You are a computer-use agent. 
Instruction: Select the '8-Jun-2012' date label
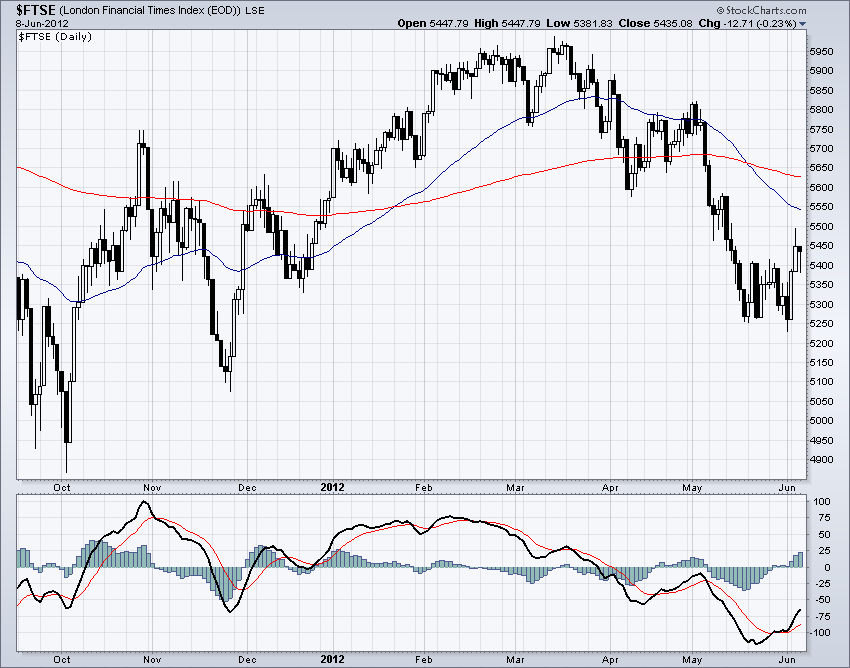tap(42, 23)
